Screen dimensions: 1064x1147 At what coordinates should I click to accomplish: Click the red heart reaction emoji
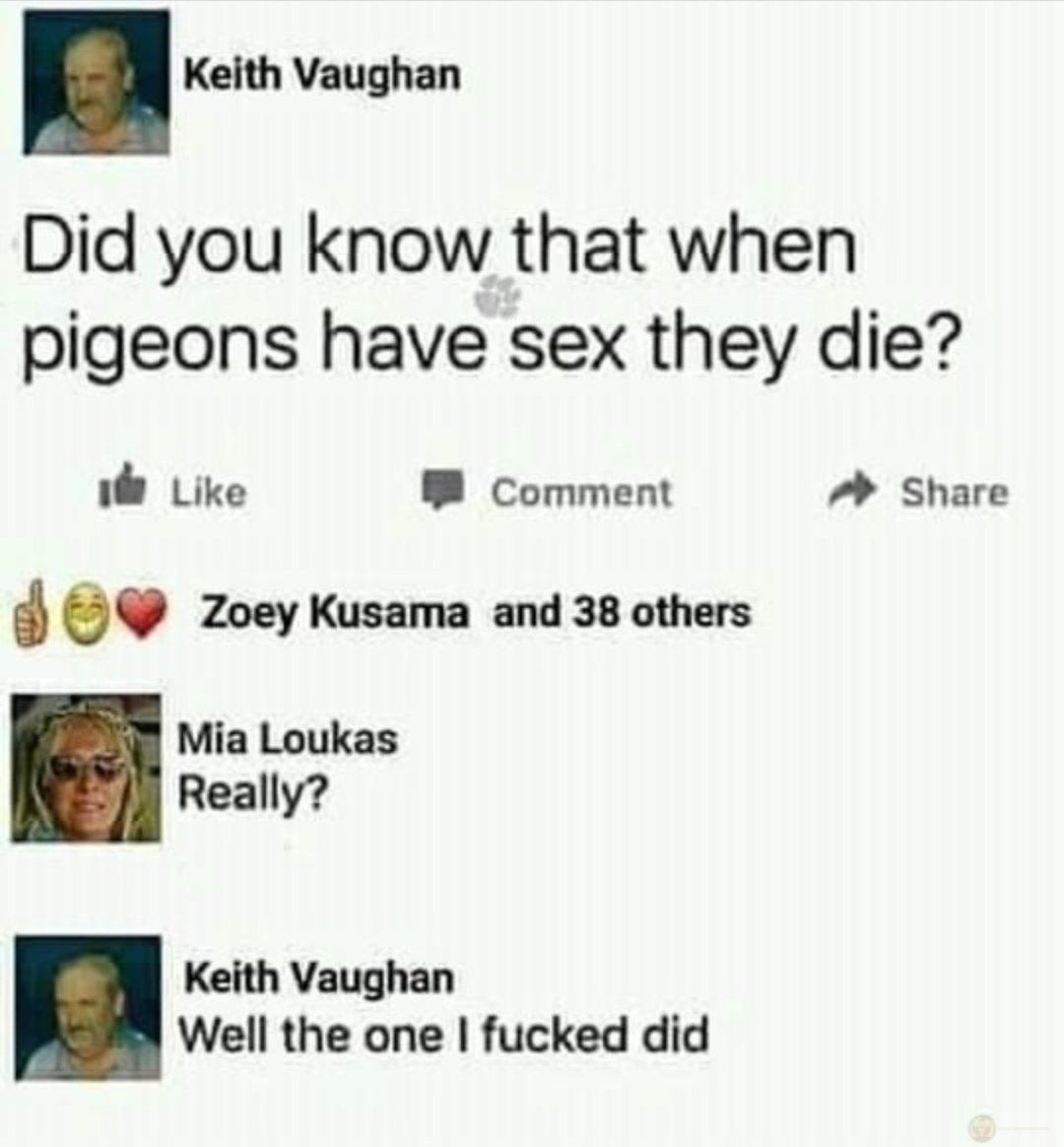[x=143, y=619]
